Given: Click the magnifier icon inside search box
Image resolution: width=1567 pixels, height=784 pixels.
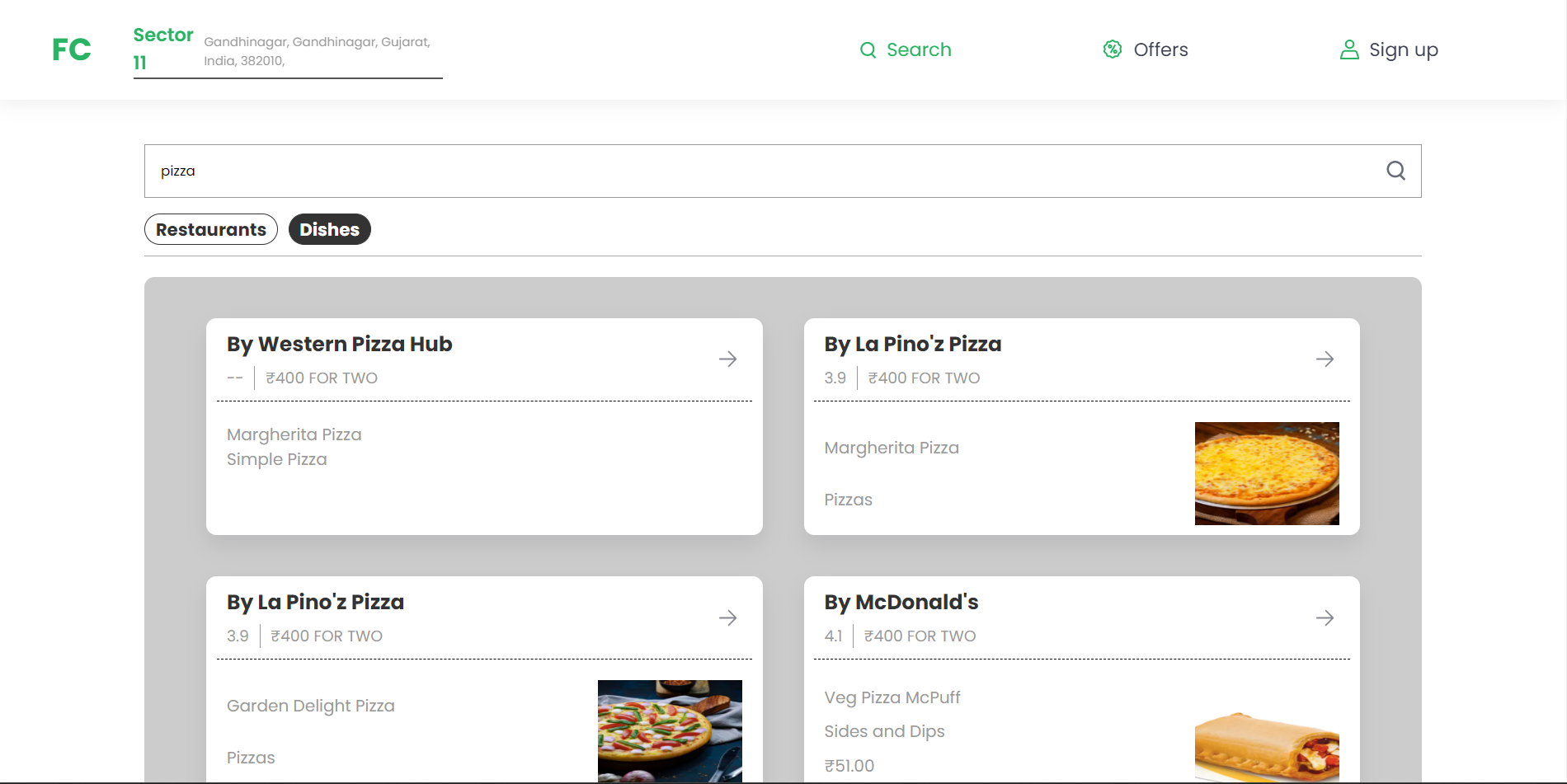Looking at the screenshot, I should (1395, 171).
